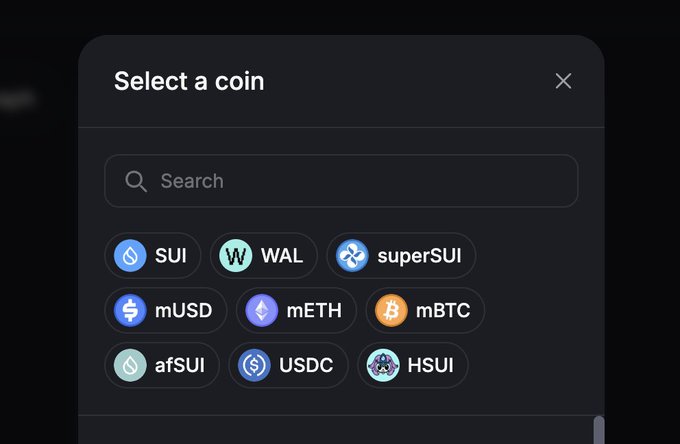Click the USDC circular dollar icon
This screenshot has height=444, width=680.
tap(254, 365)
